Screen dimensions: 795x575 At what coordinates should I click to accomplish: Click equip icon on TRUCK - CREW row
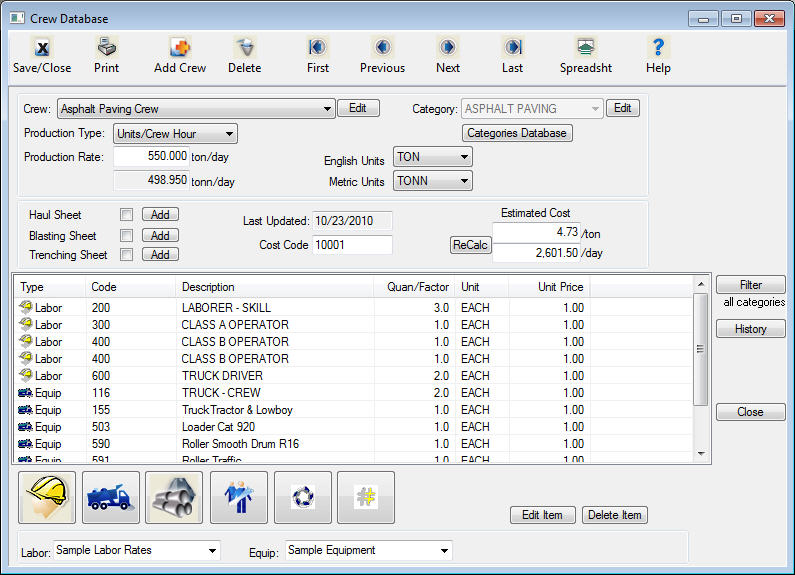point(25,392)
